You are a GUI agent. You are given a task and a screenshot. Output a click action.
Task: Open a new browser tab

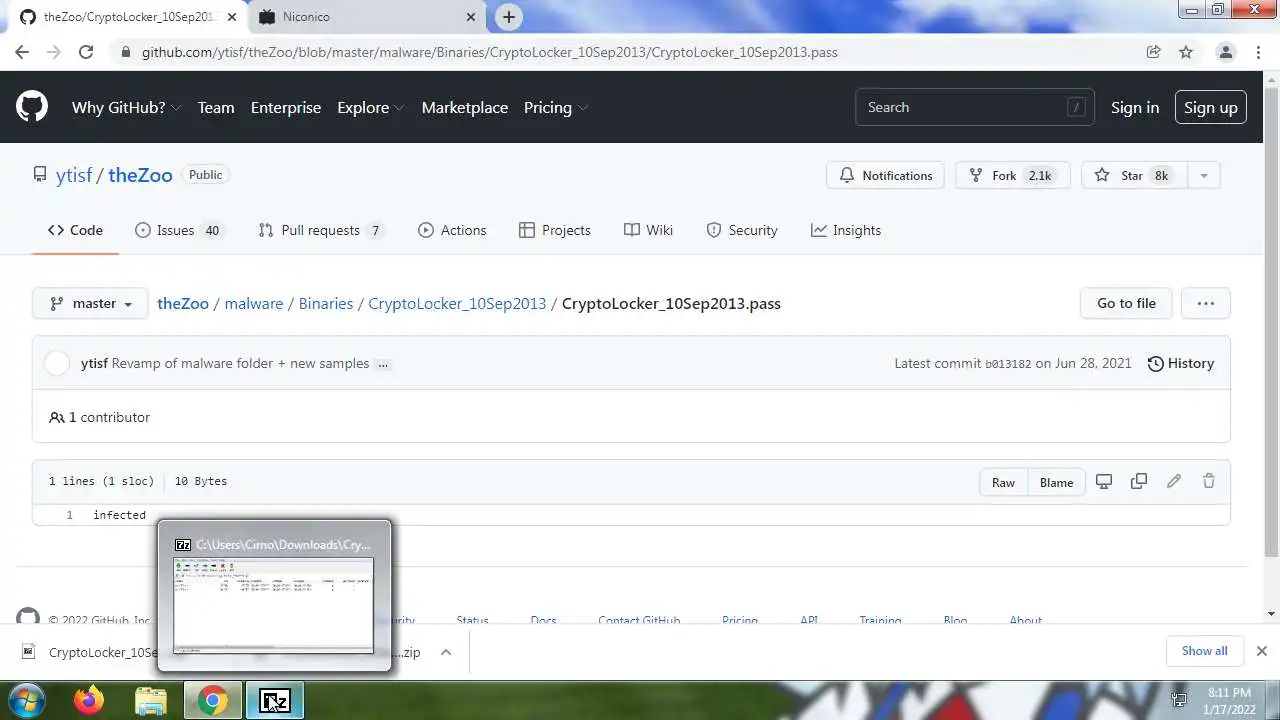[x=509, y=16]
